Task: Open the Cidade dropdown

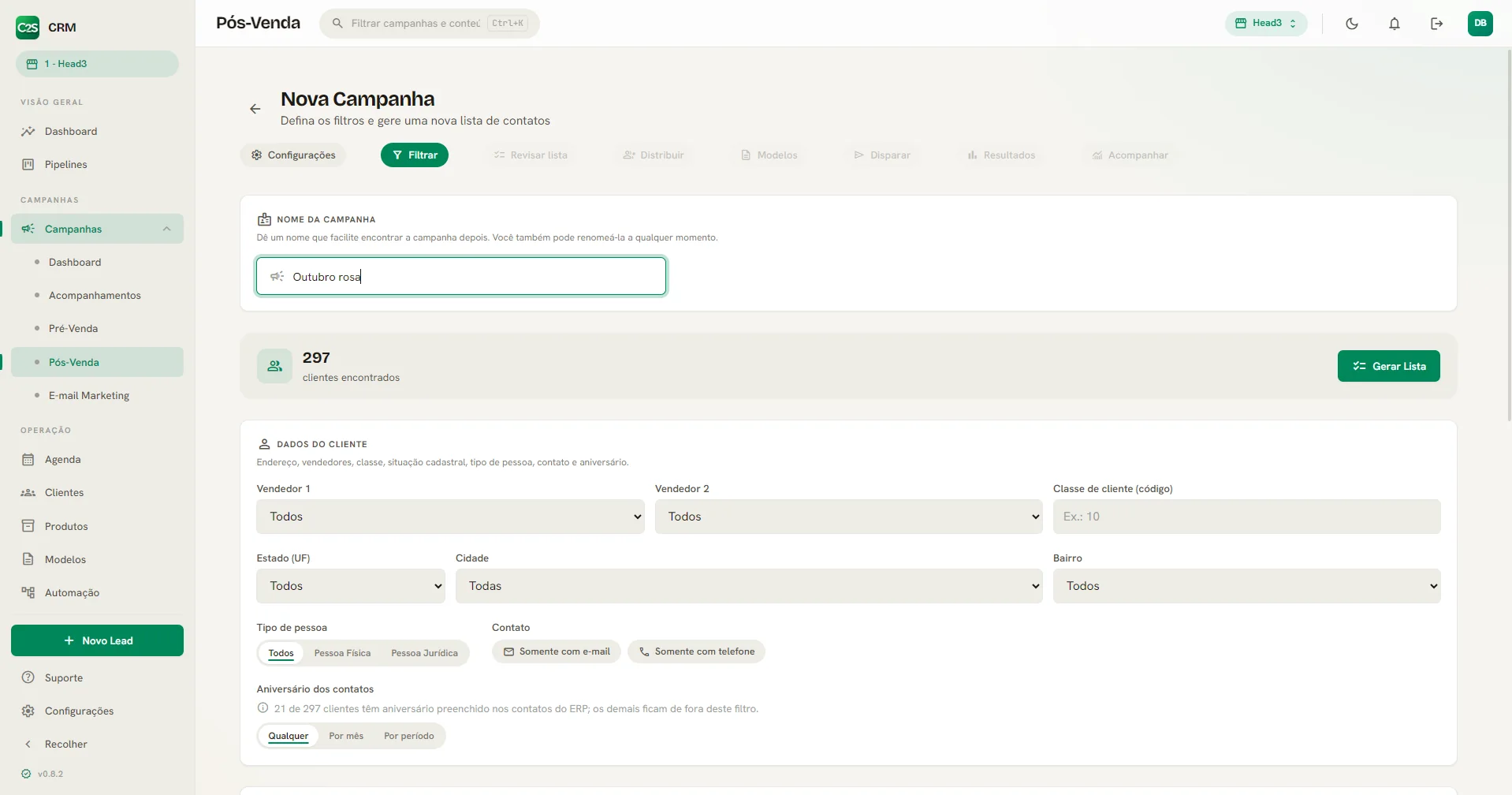Action: tap(749, 586)
